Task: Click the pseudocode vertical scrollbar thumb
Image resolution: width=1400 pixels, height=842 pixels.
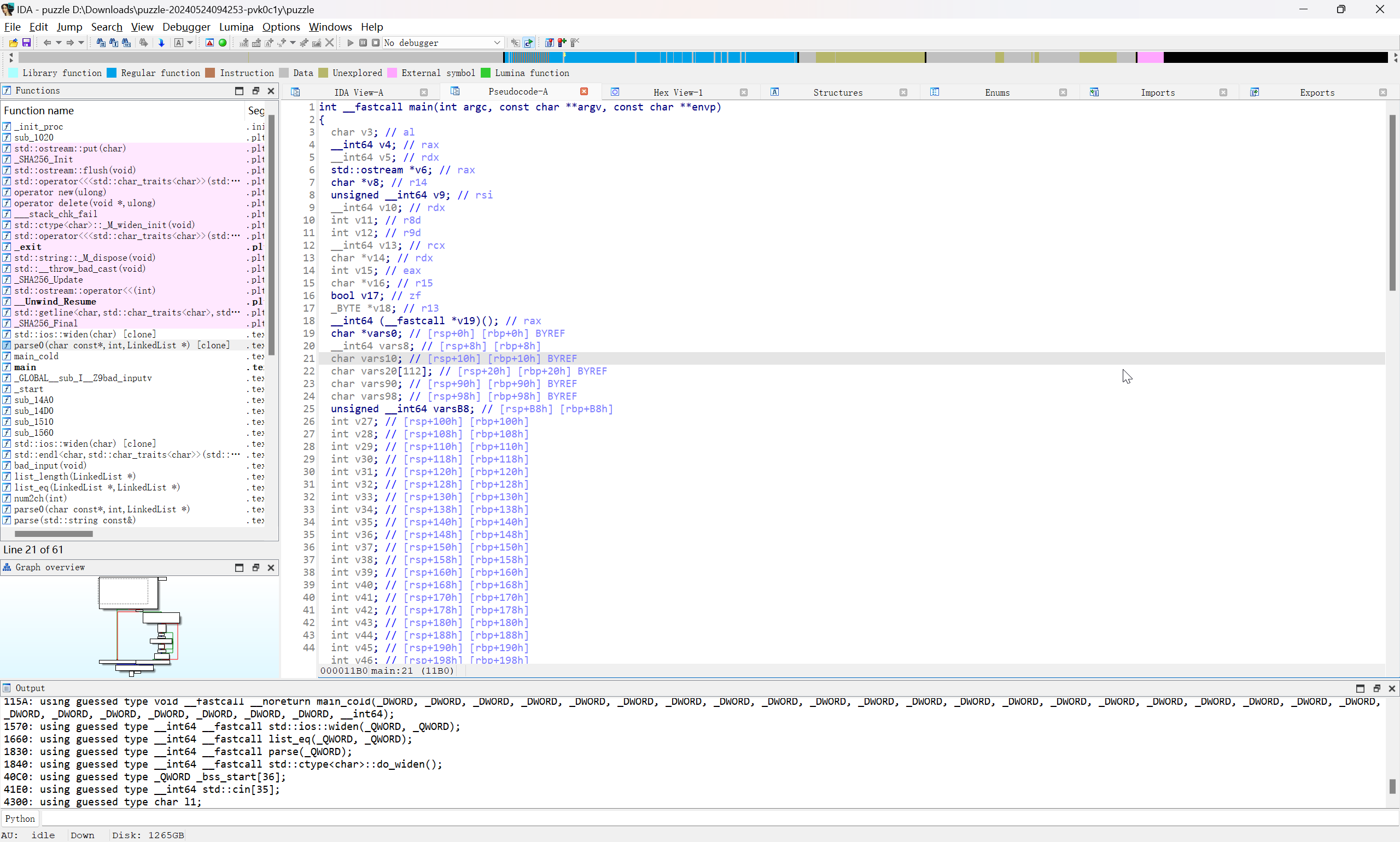Action: (x=1393, y=202)
